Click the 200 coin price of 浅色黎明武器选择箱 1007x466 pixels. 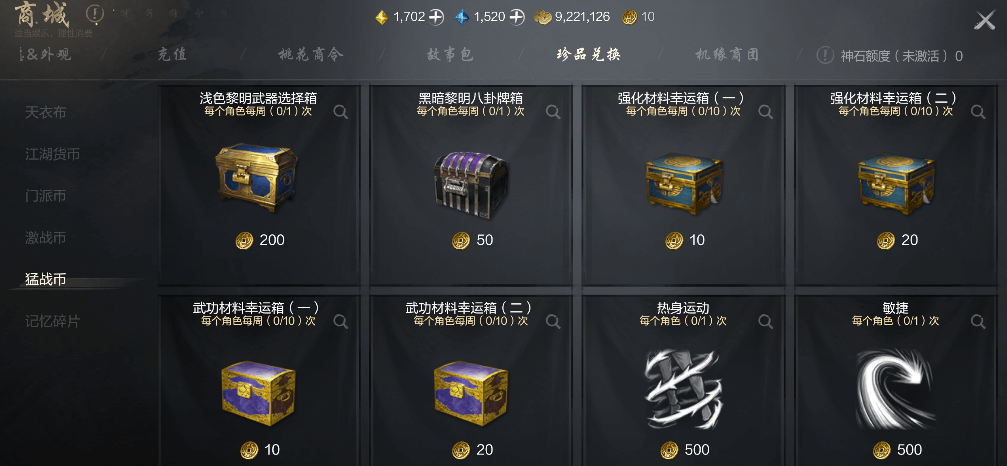[x=260, y=241]
